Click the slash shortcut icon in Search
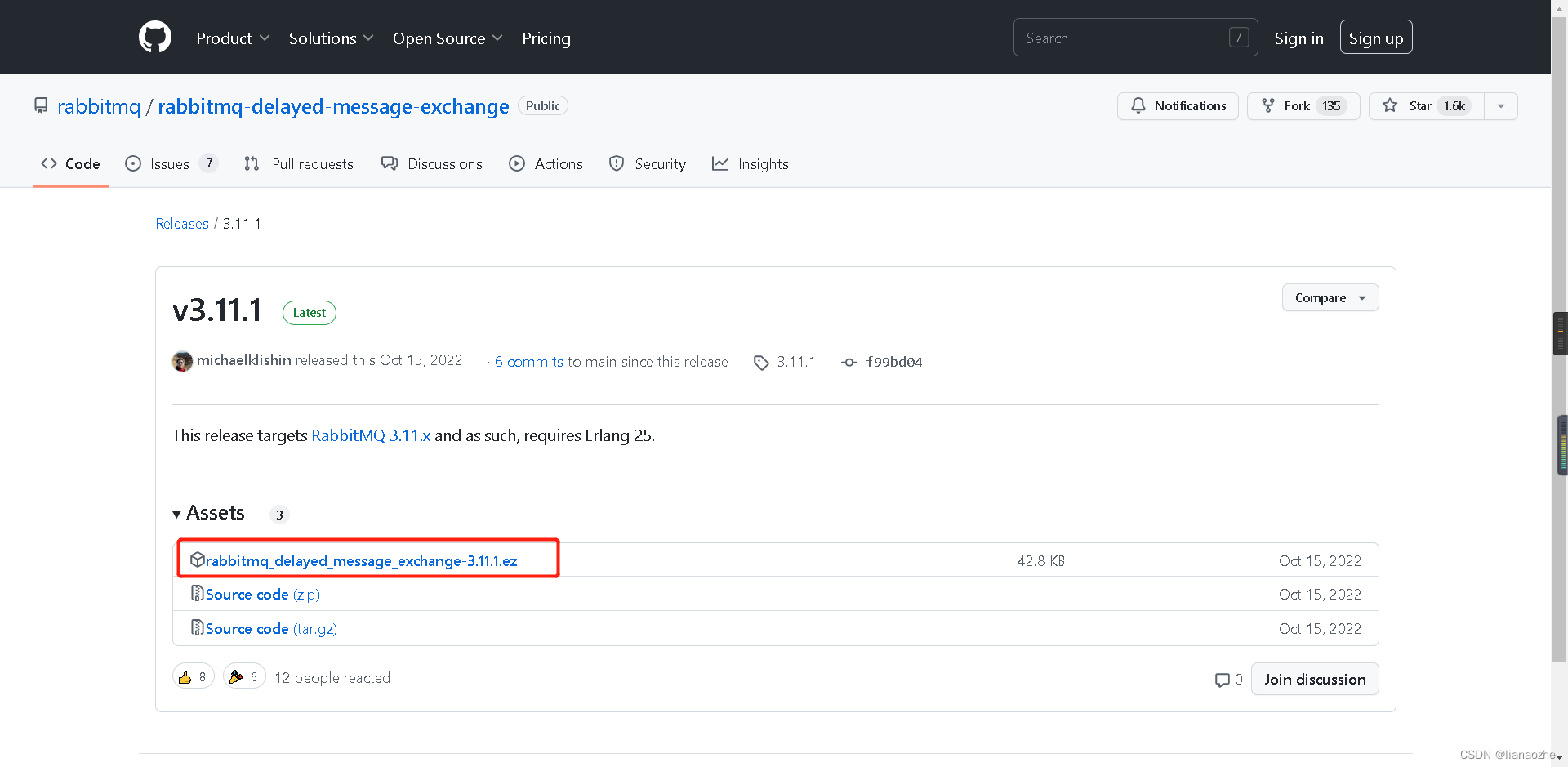The image size is (1568, 767). 1239,38
